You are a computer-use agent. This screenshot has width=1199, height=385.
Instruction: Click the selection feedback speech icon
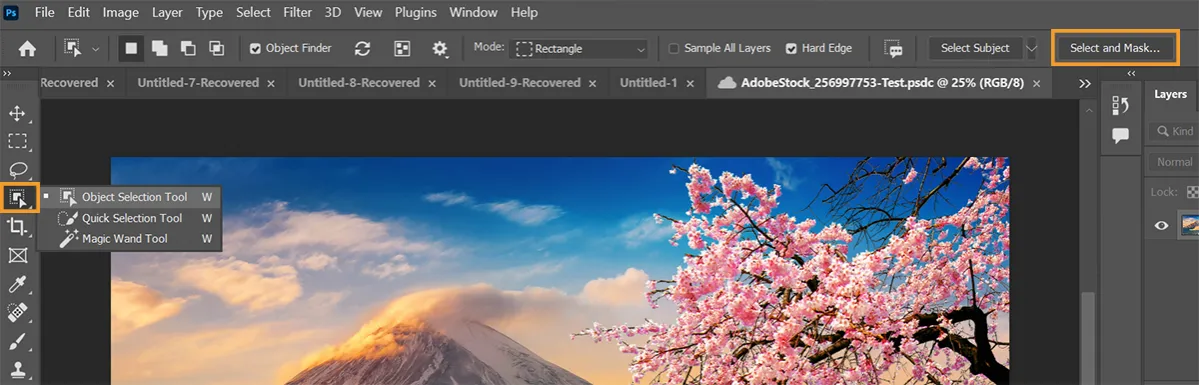click(893, 48)
